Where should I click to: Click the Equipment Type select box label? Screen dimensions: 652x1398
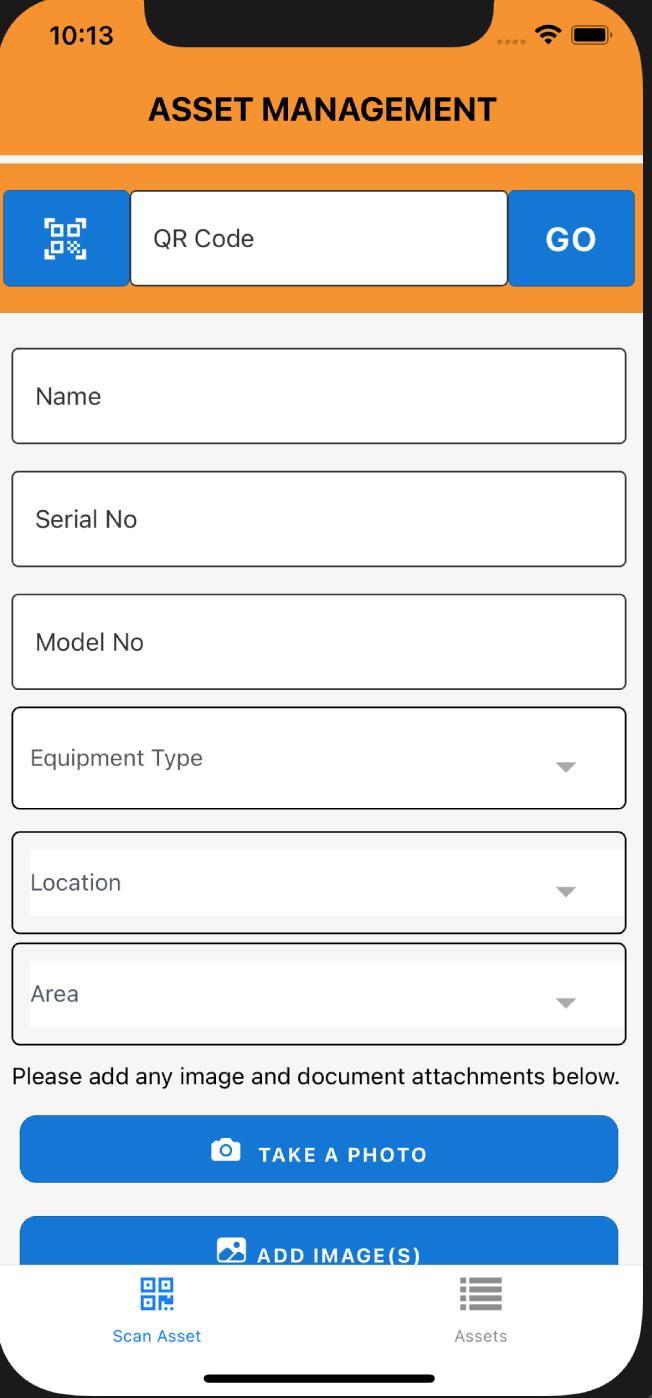coord(117,758)
